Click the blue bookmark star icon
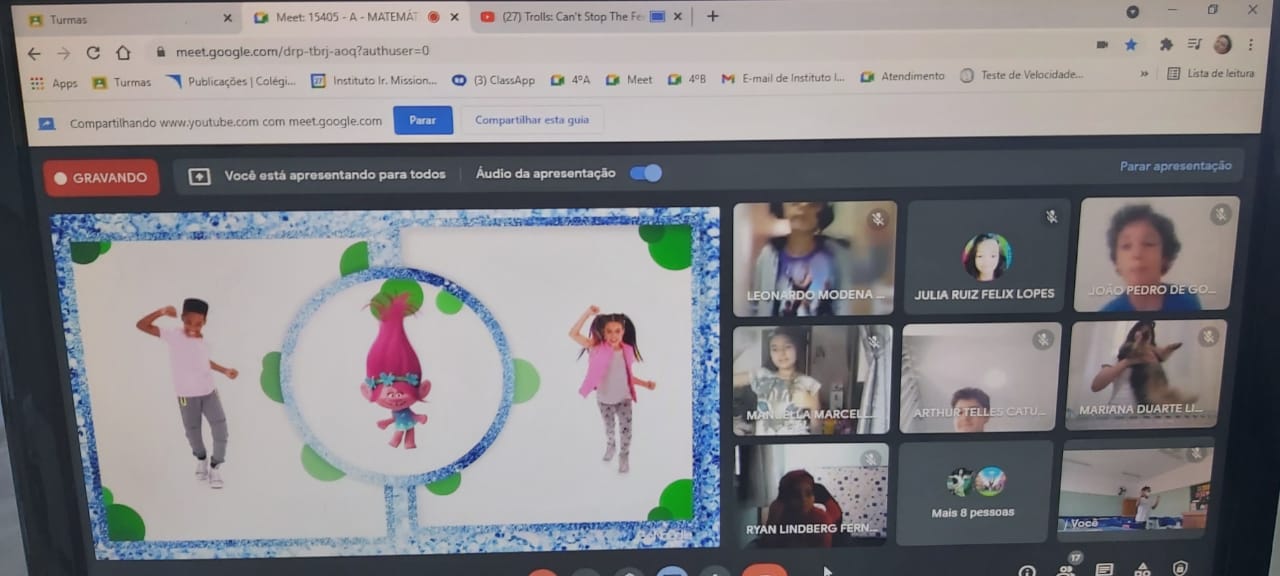The image size is (1280, 576). (1131, 45)
